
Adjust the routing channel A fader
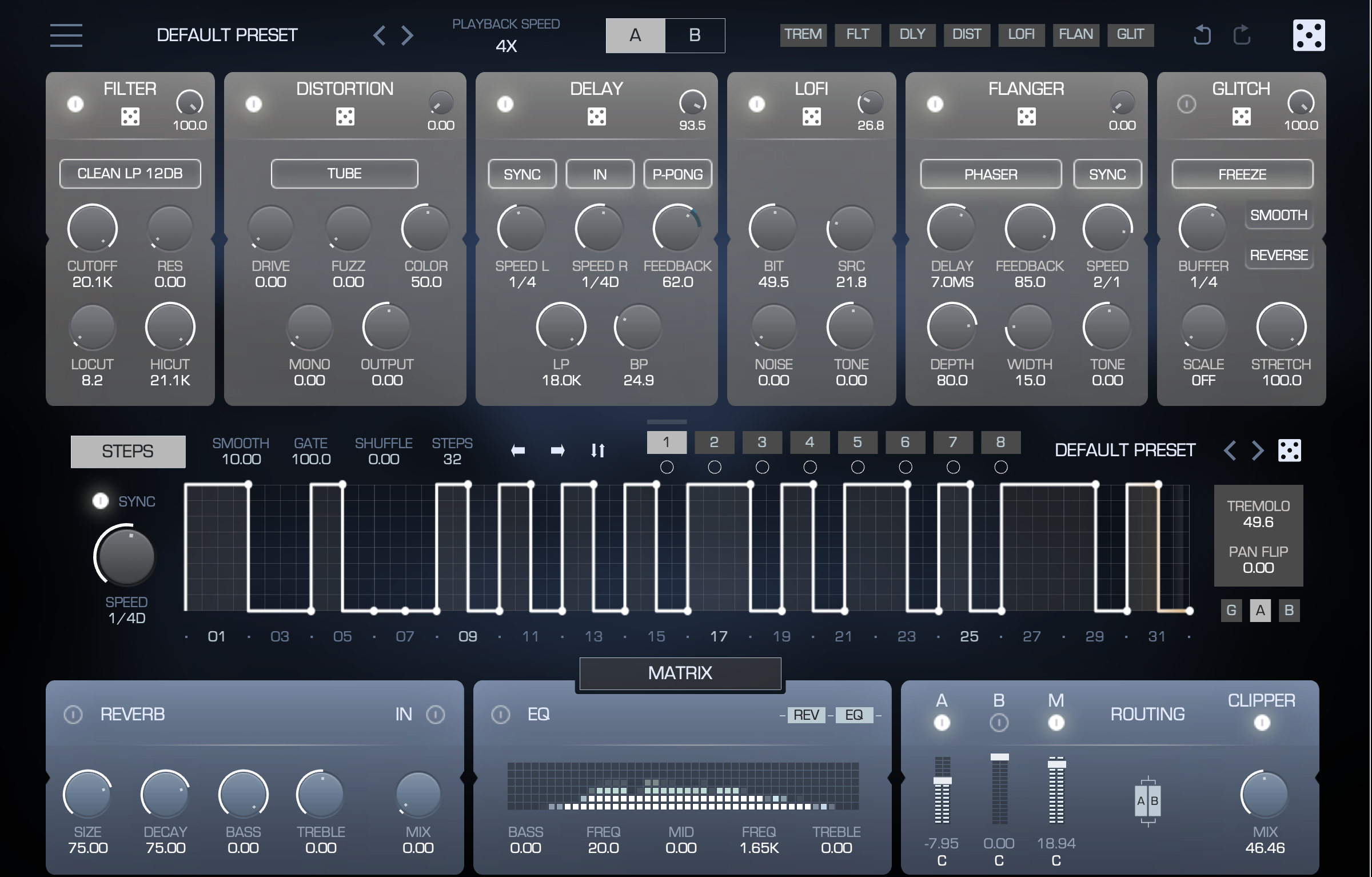(942, 781)
